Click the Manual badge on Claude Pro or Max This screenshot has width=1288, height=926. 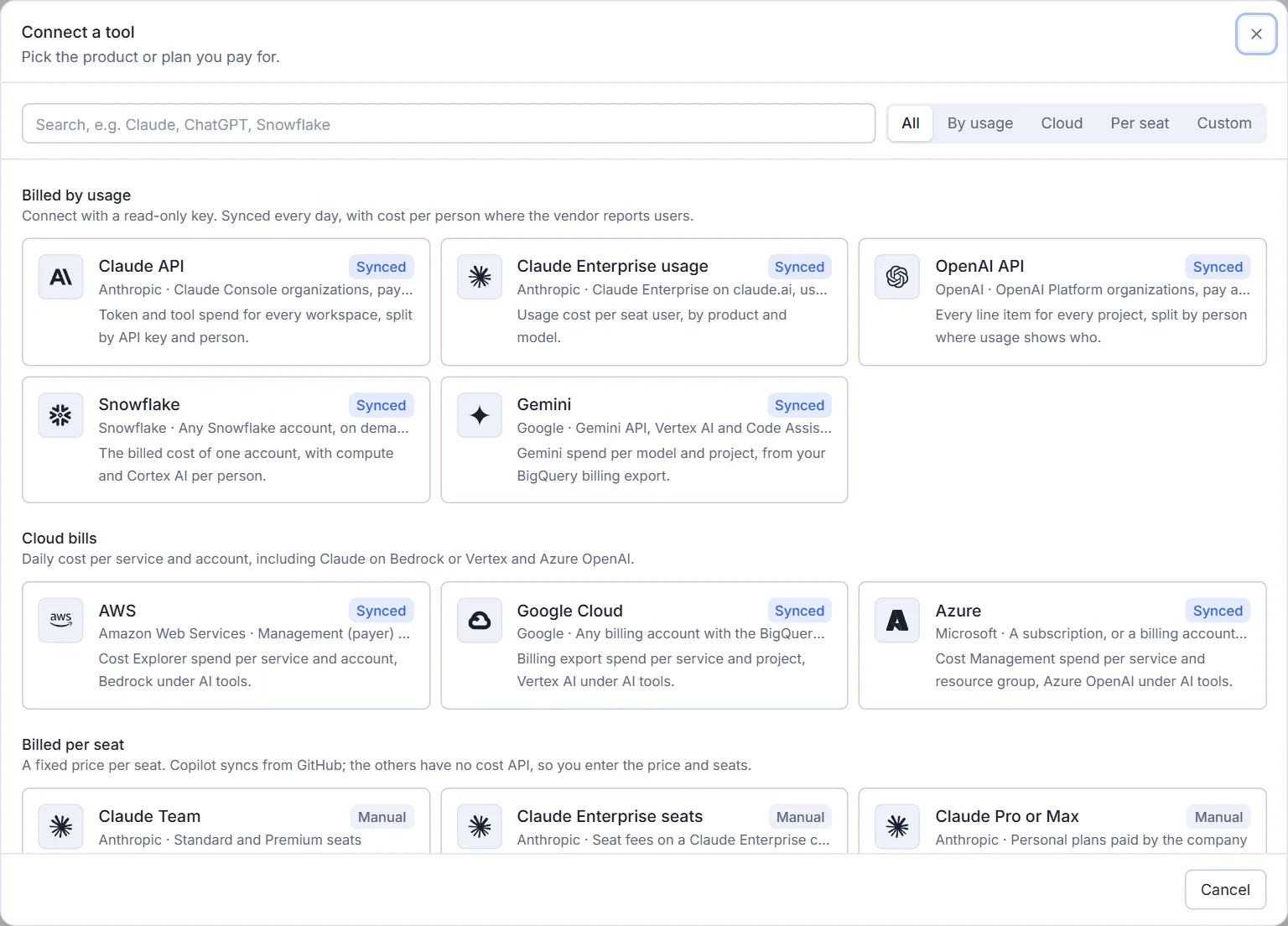click(x=1218, y=817)
